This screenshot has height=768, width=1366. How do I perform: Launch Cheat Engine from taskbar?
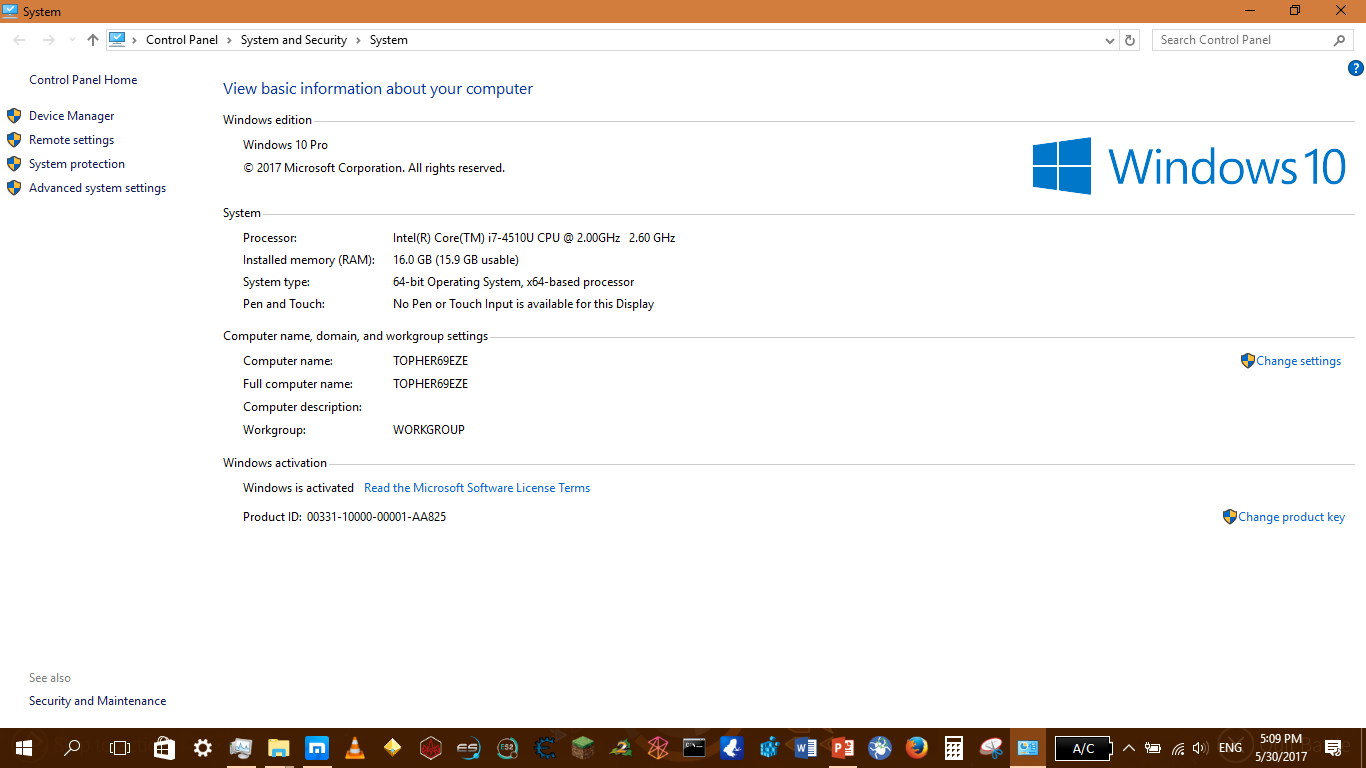tap(544, 748)
